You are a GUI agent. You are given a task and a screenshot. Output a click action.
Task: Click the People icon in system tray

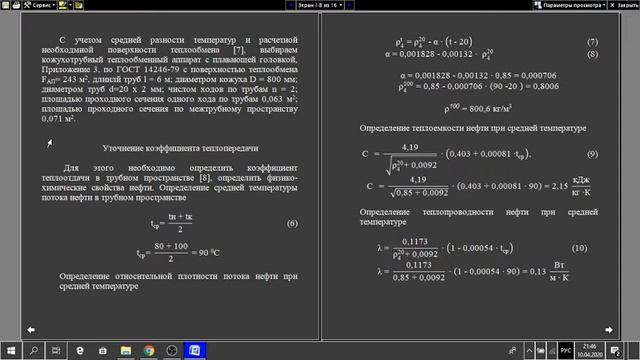tap(512, 350)
